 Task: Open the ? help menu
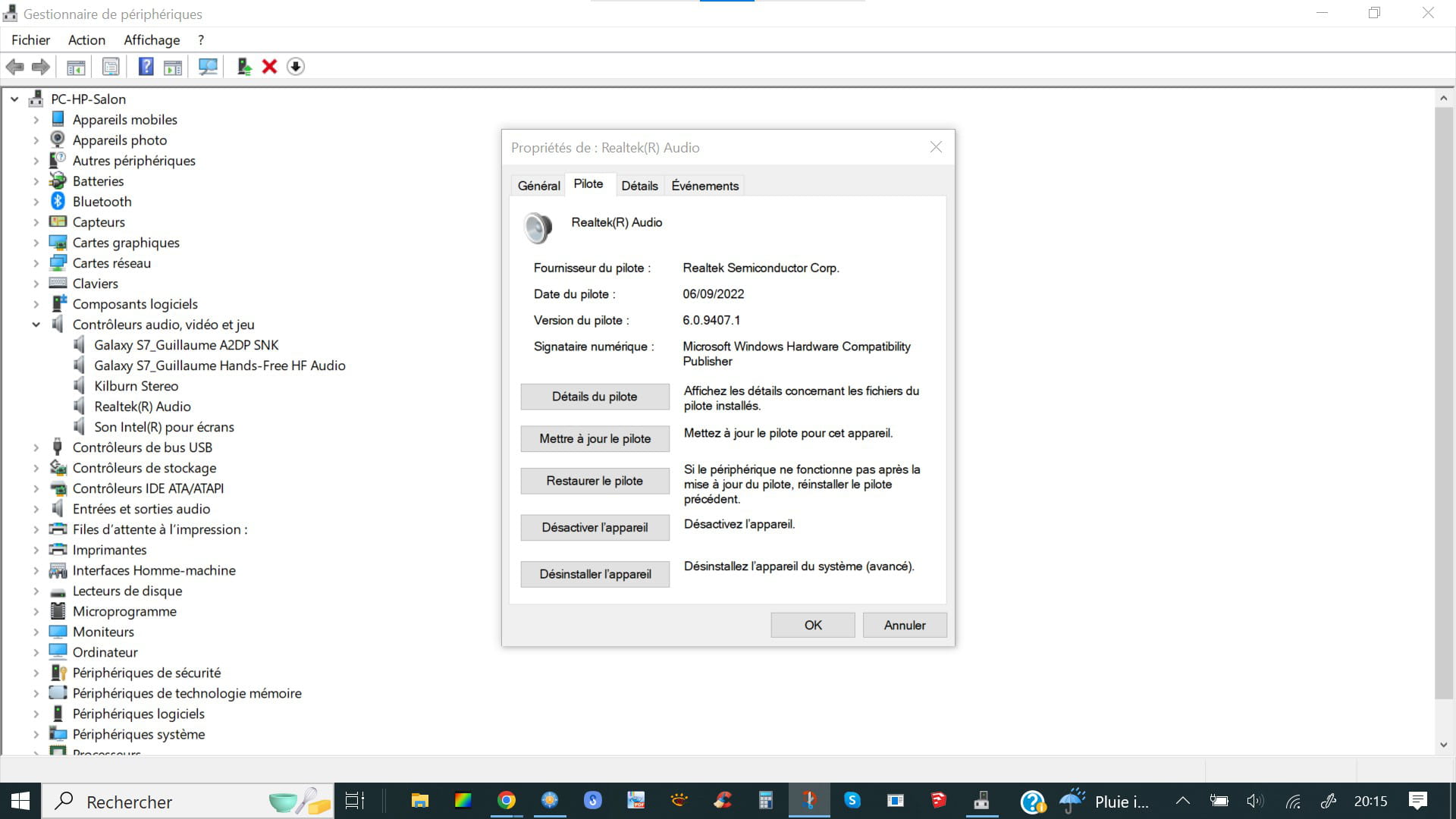(201, 40)
